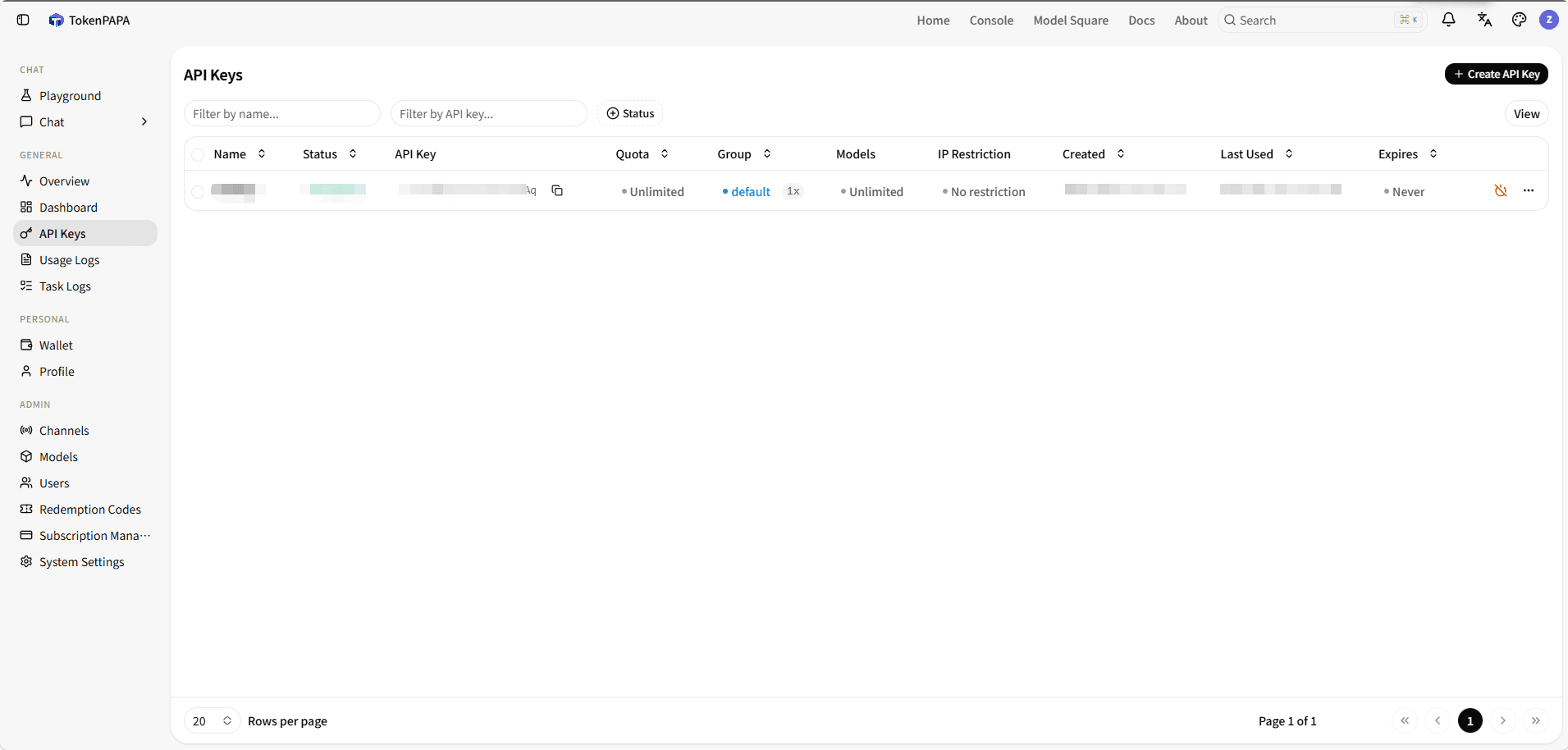Open the Status filter button
This screenshot has height=750, width=1568.
coord(630,113)
